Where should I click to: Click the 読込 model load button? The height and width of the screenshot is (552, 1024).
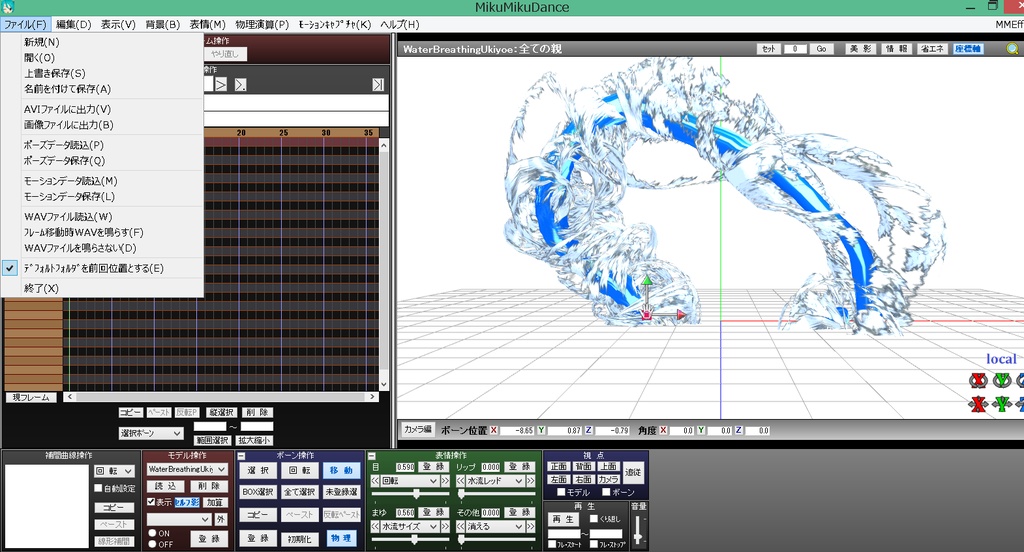tap(165, 486)
